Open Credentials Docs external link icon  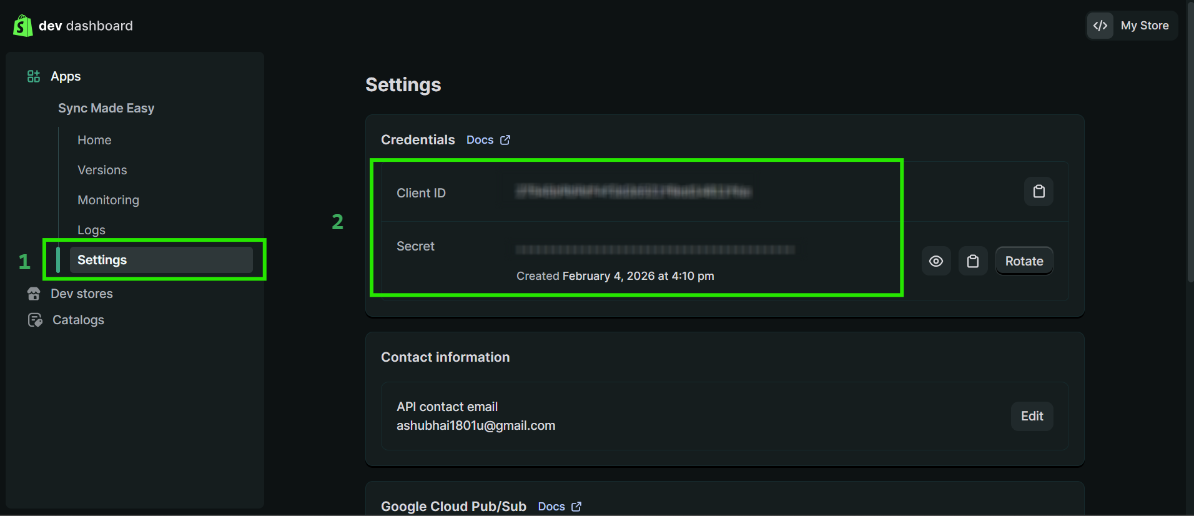[x=505, y=140]
